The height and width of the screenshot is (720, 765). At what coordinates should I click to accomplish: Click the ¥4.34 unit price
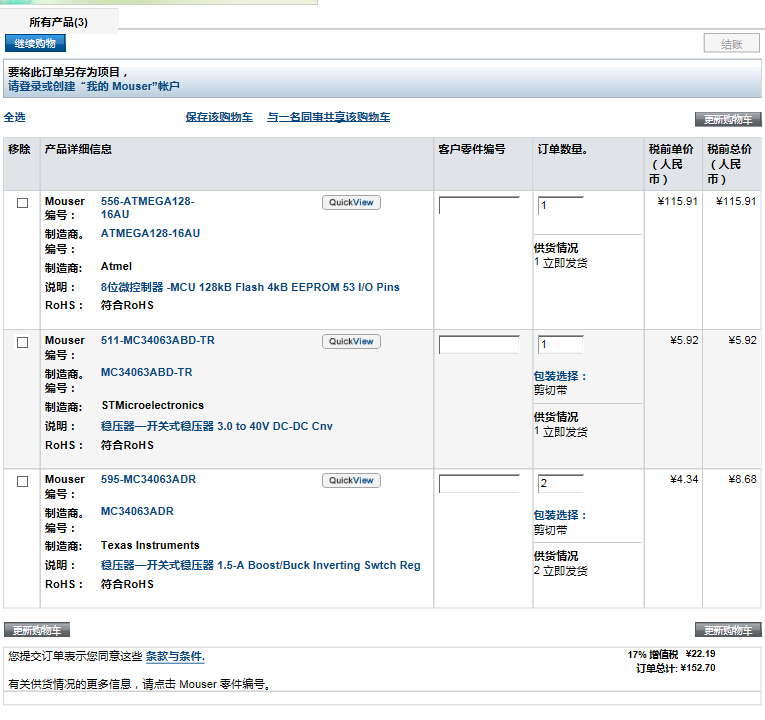pyautogui.click(x=684, y=480)
